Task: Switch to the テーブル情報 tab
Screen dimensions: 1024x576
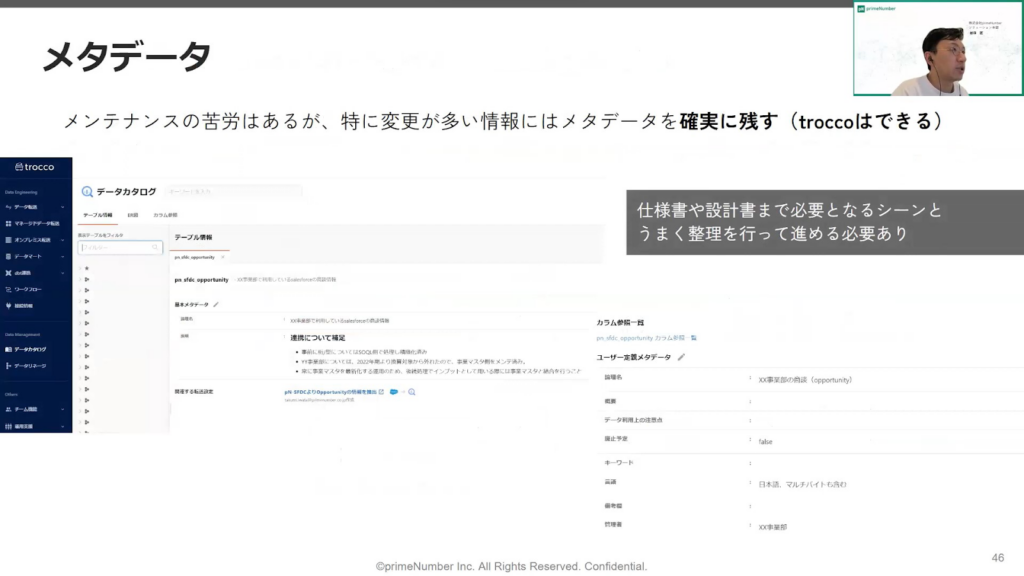Action: coord(97,215)
